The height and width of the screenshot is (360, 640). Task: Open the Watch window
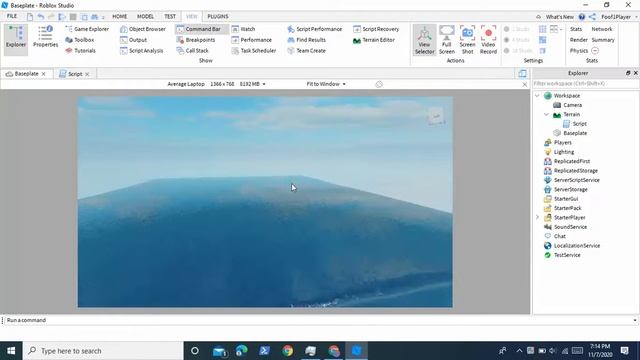(243, 29)
